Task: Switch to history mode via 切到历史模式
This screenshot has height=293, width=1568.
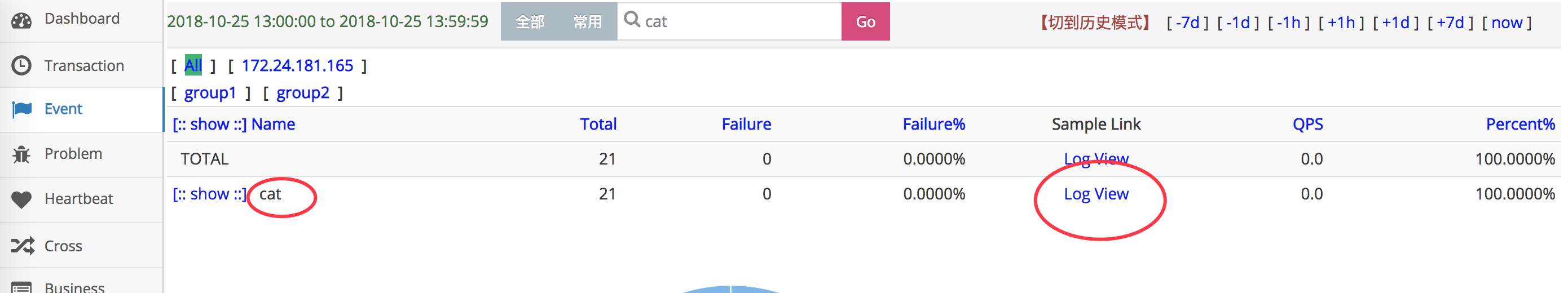Action: [1094, 23]
